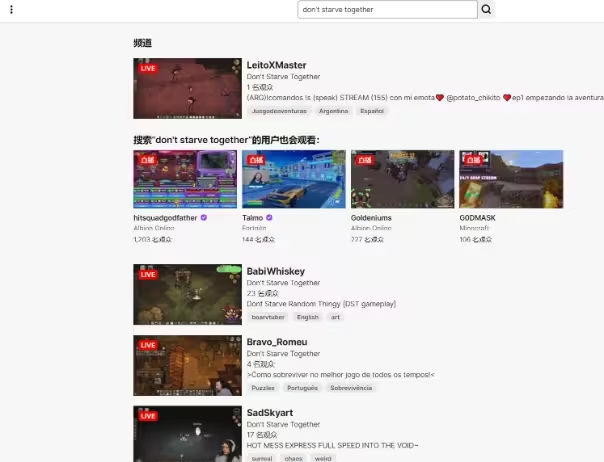Open Albion Online category under Goldeniums
The image size is (604, 462).
tap(371, 228)
